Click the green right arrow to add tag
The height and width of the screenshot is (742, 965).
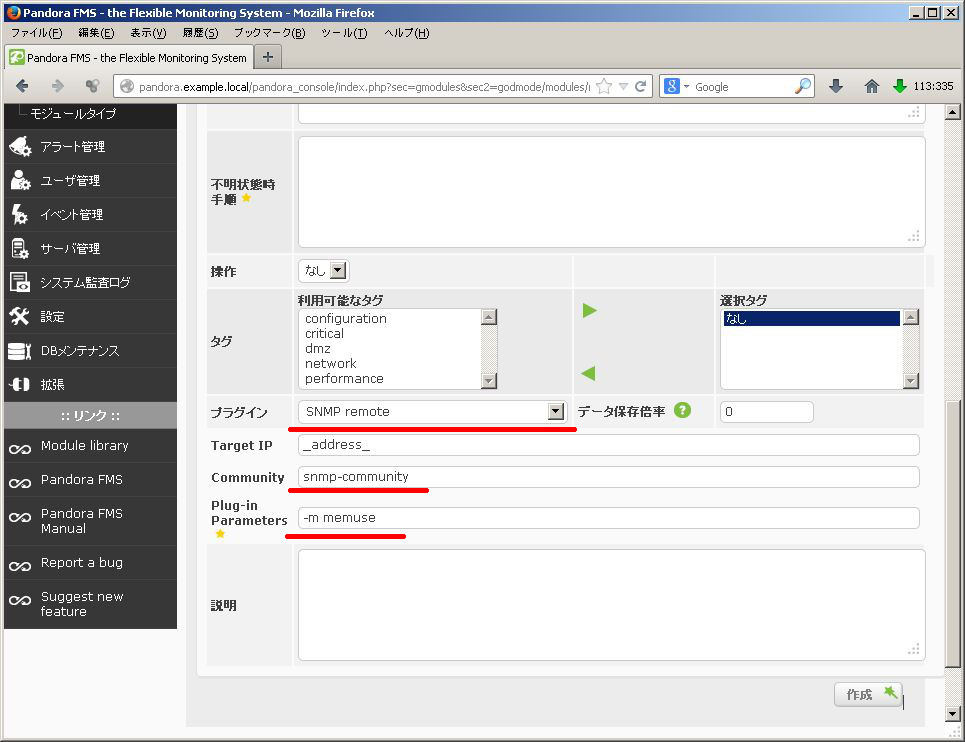tap(590, 311)
